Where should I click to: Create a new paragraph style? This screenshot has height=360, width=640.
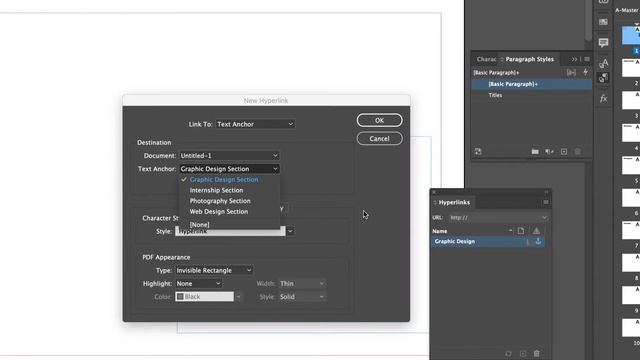click(x=564, y=152)
